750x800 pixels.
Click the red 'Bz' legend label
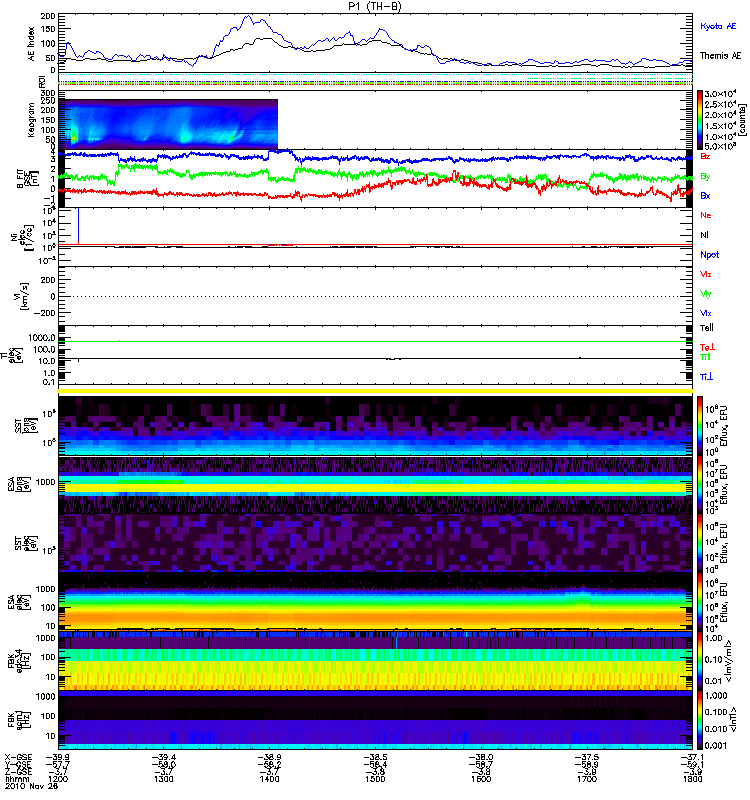[705, 157]
